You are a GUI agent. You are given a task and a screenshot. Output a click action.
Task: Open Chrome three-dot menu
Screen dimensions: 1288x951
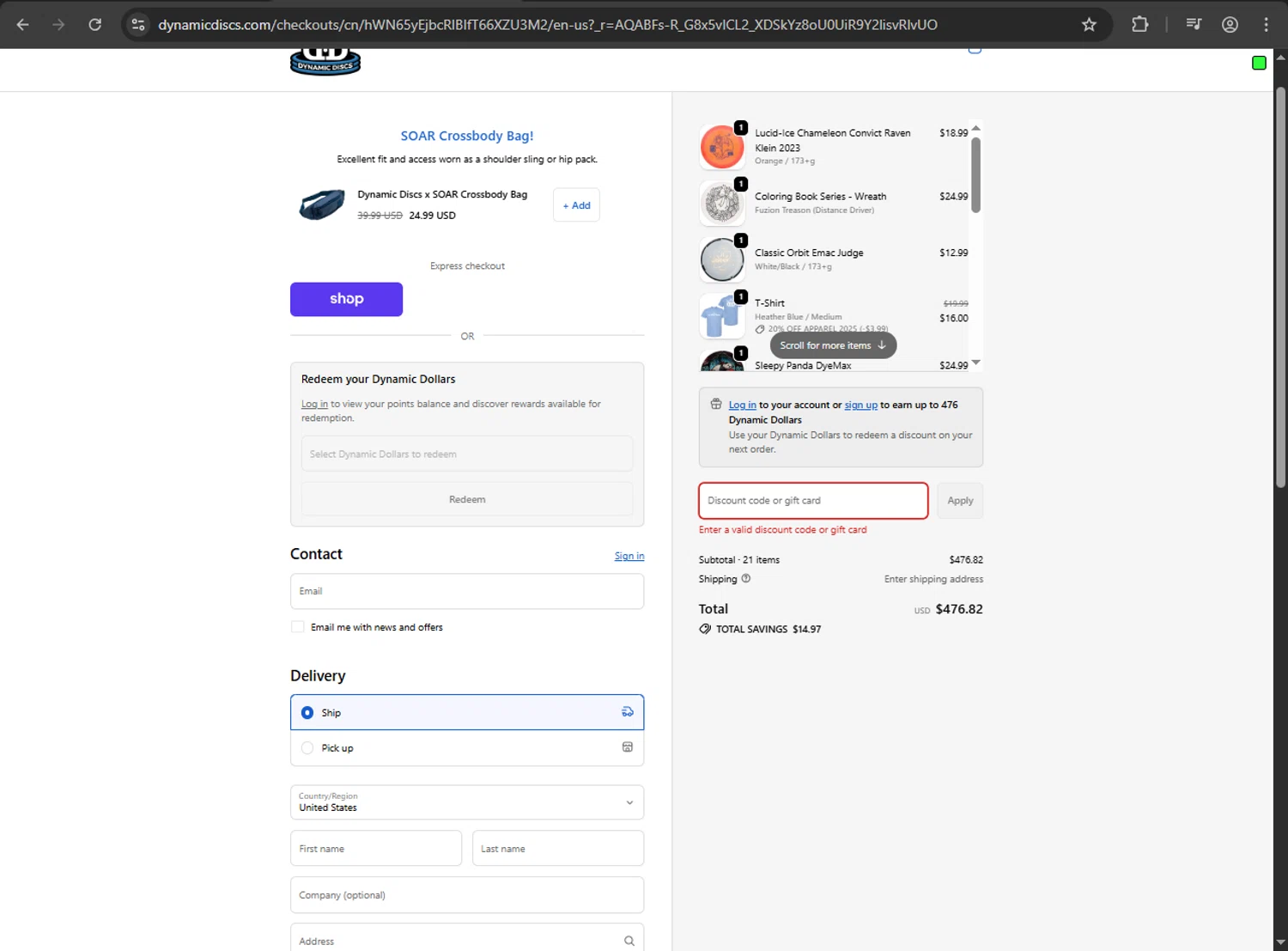click(x=1266, y=25)
